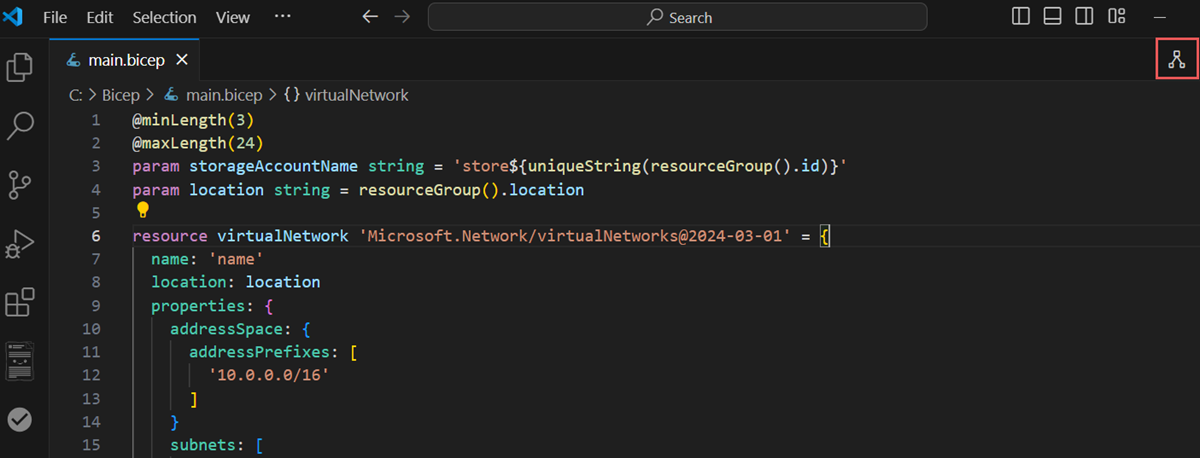Toggle the primary side bar
Image resolution: width=1200 pixels, height=458 pixels.
[x=1021, y=17]
